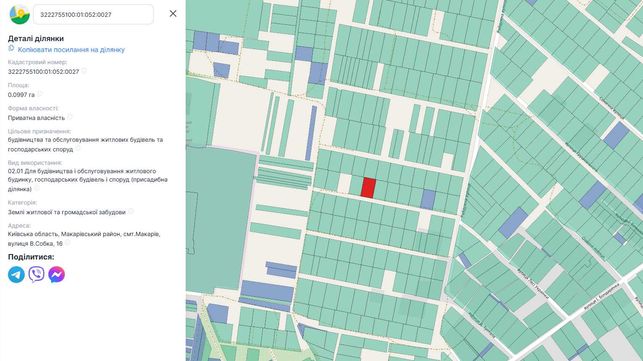This screenshot has height=361, width=643.
Task: Click the copy icon beside the Категорія value
Action: 130,212
